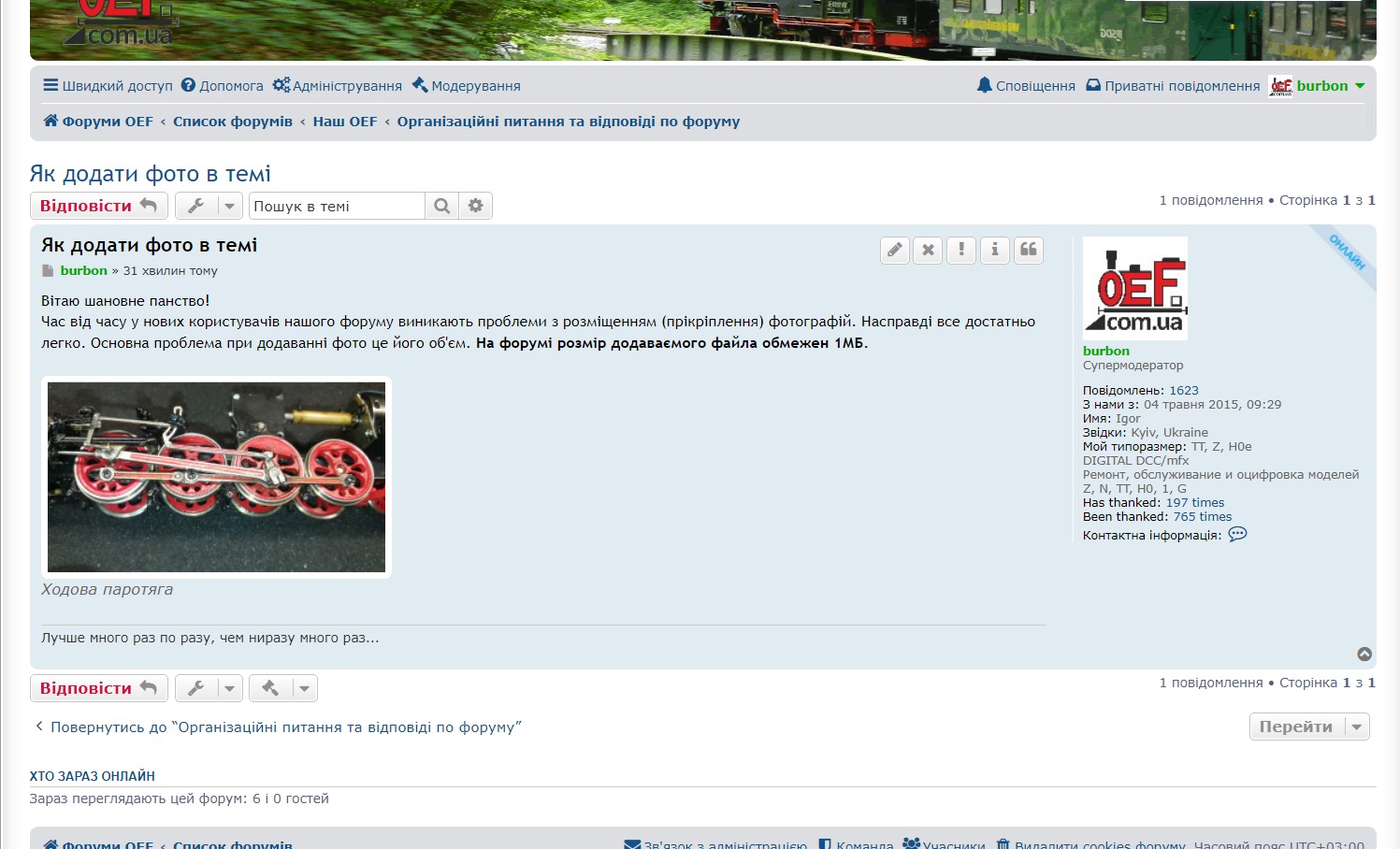Open the Адміністрування menu item
The image size is (1400, 849).
[x=338, y=86]
